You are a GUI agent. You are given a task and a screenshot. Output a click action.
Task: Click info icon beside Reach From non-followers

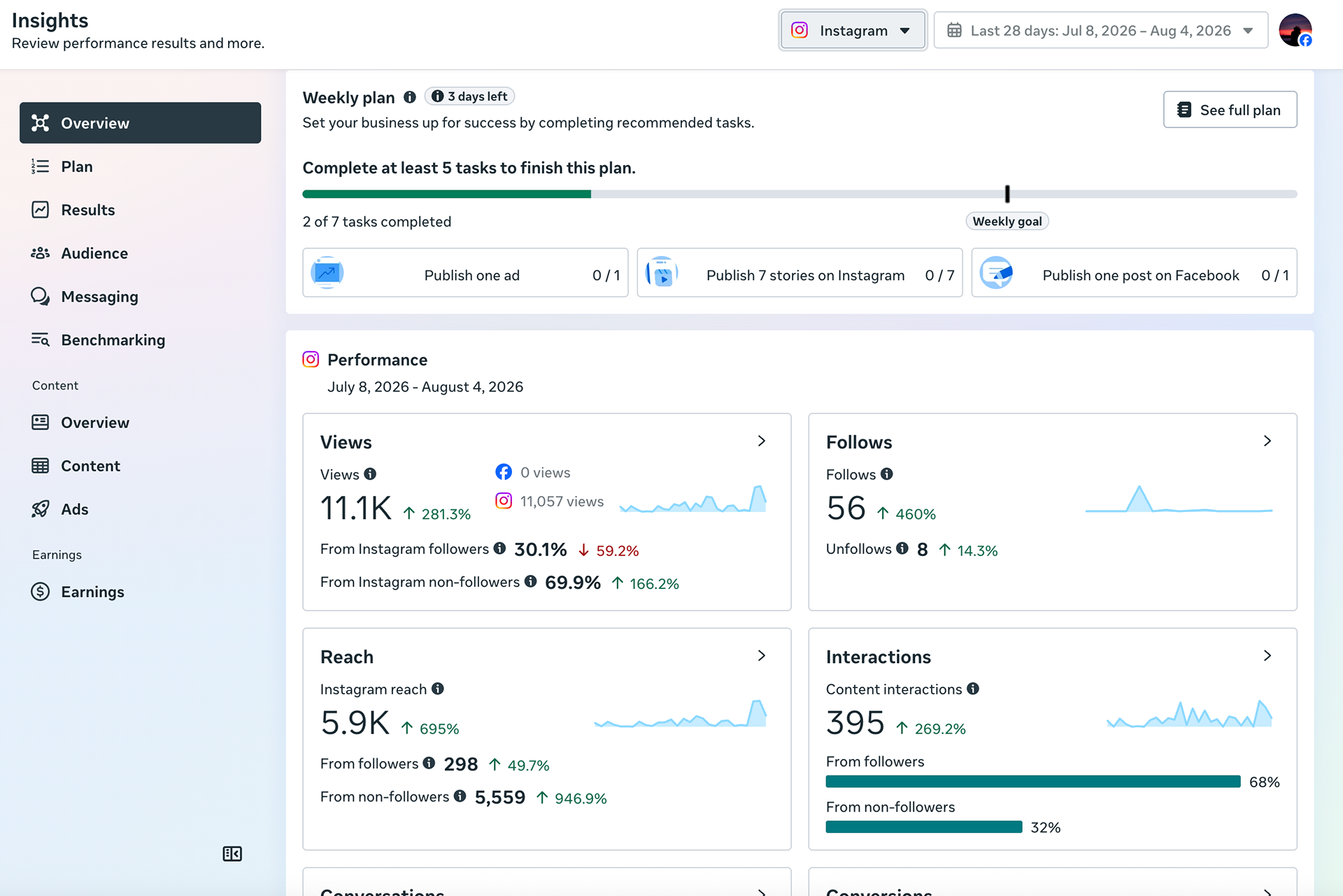(x=460, y=796)
